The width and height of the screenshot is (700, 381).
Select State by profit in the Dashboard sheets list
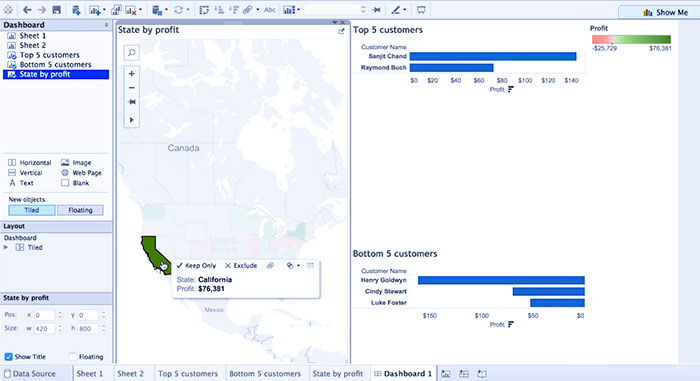tap(56, 74)
